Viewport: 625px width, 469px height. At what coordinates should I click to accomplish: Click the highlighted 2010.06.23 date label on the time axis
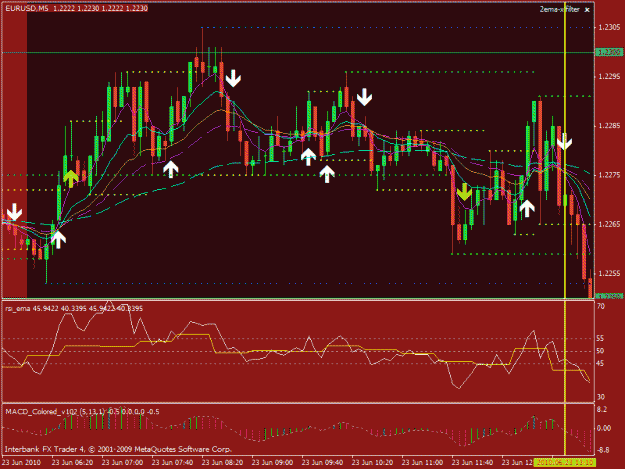tap(565, 463)
